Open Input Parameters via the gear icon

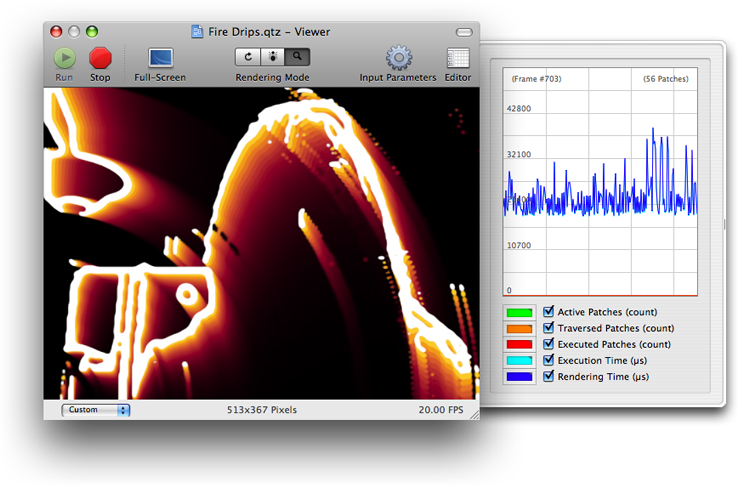coord(399,58)
